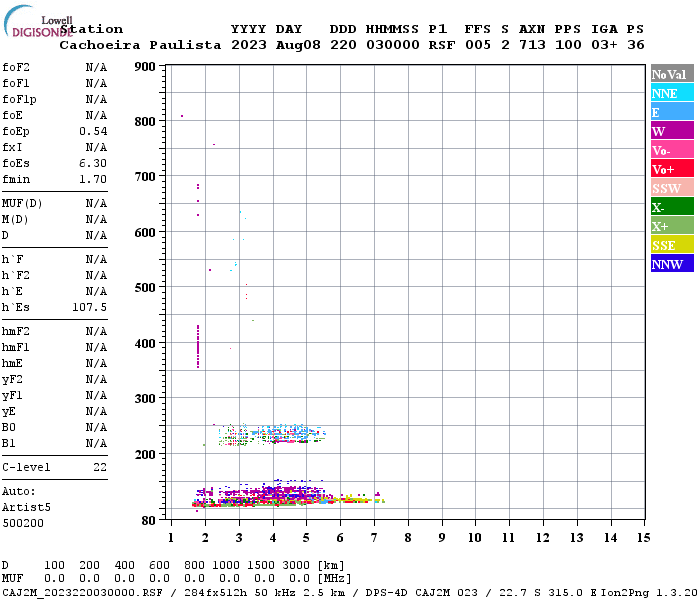This screenshot has width=700, height=600.
Task: Click the 3000 km distance value
Action: click(x=296, y=566)
